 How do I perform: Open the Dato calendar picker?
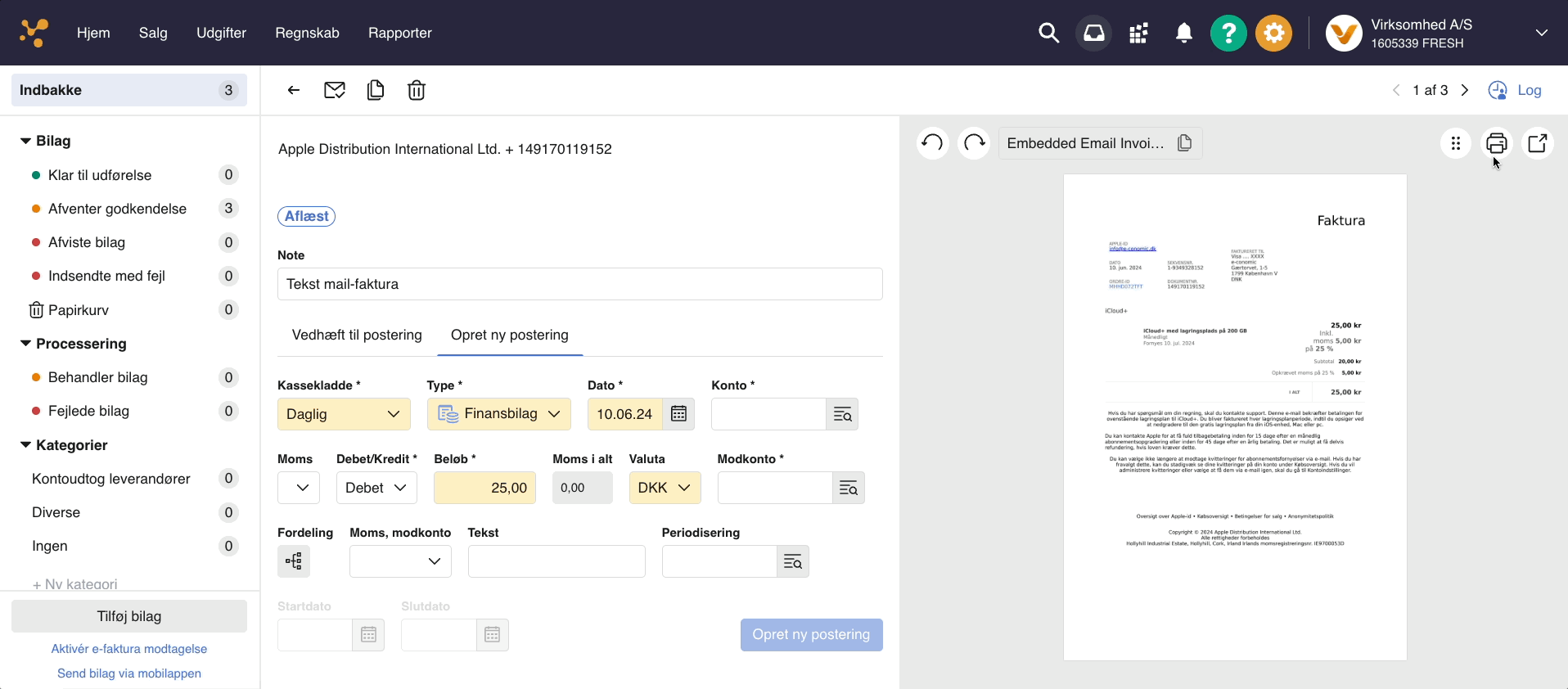pyautogui.click(x=678, y=414)
